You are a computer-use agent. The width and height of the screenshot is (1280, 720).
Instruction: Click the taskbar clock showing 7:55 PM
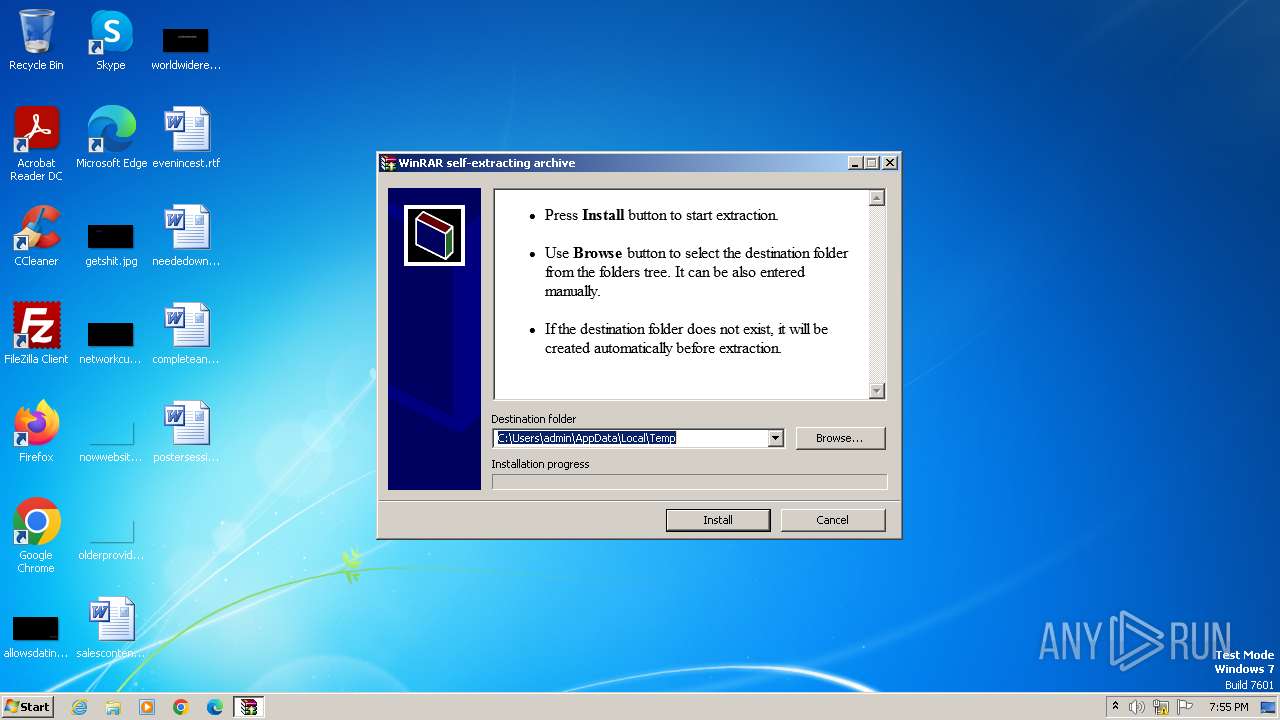tap(1228, 707)
